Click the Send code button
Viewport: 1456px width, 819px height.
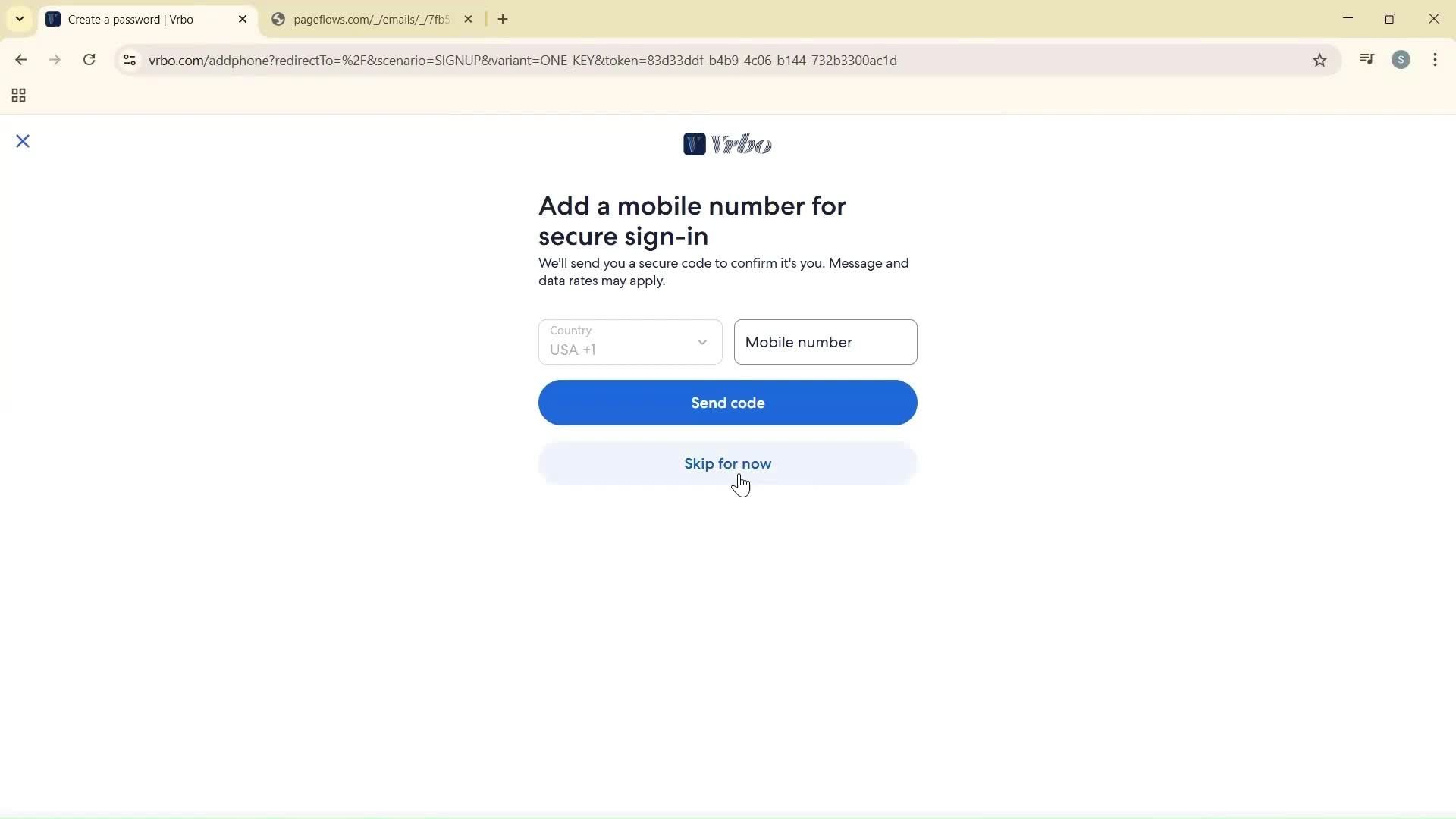click(x=727, y=403)
